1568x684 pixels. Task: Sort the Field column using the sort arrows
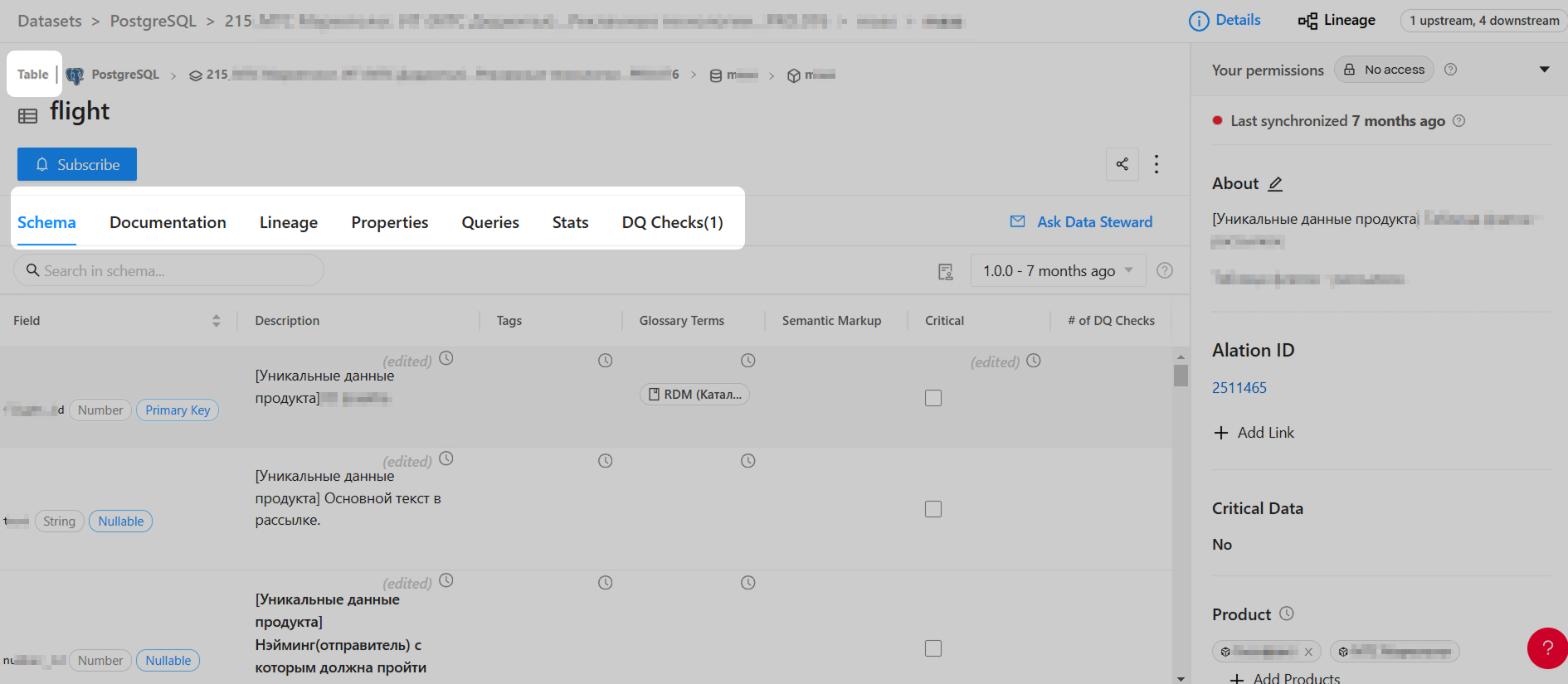[x=216, y=321]
